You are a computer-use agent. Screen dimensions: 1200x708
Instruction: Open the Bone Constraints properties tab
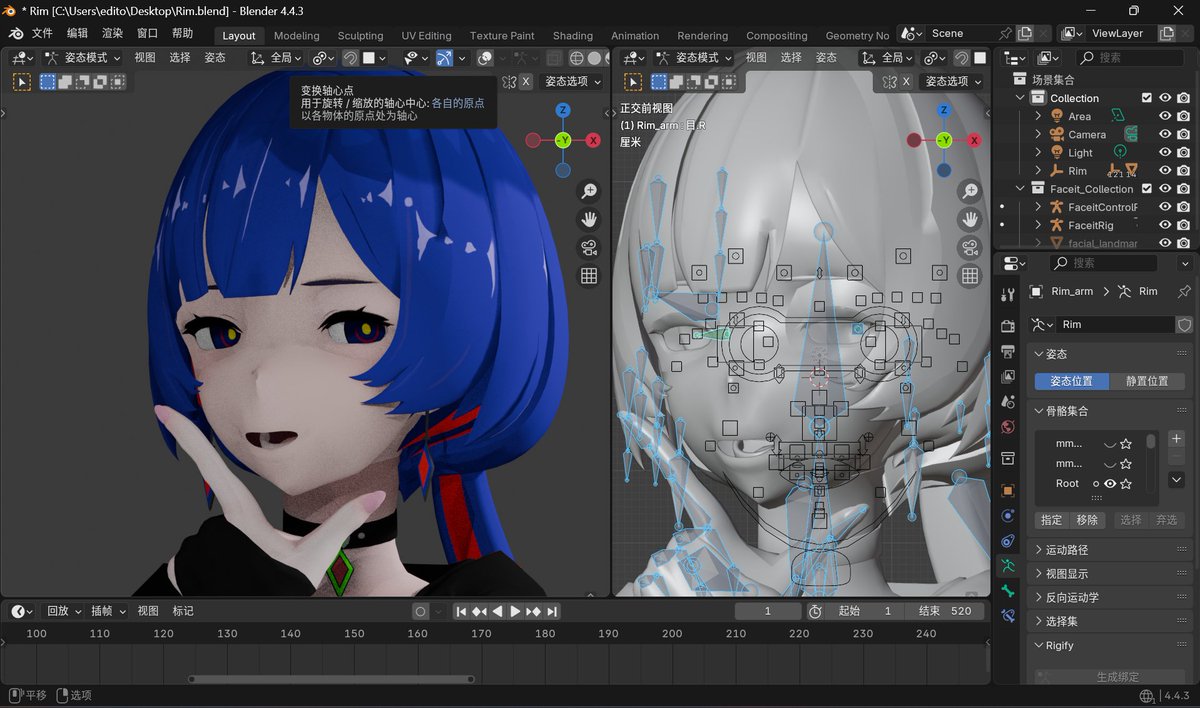pos(1008,616)
